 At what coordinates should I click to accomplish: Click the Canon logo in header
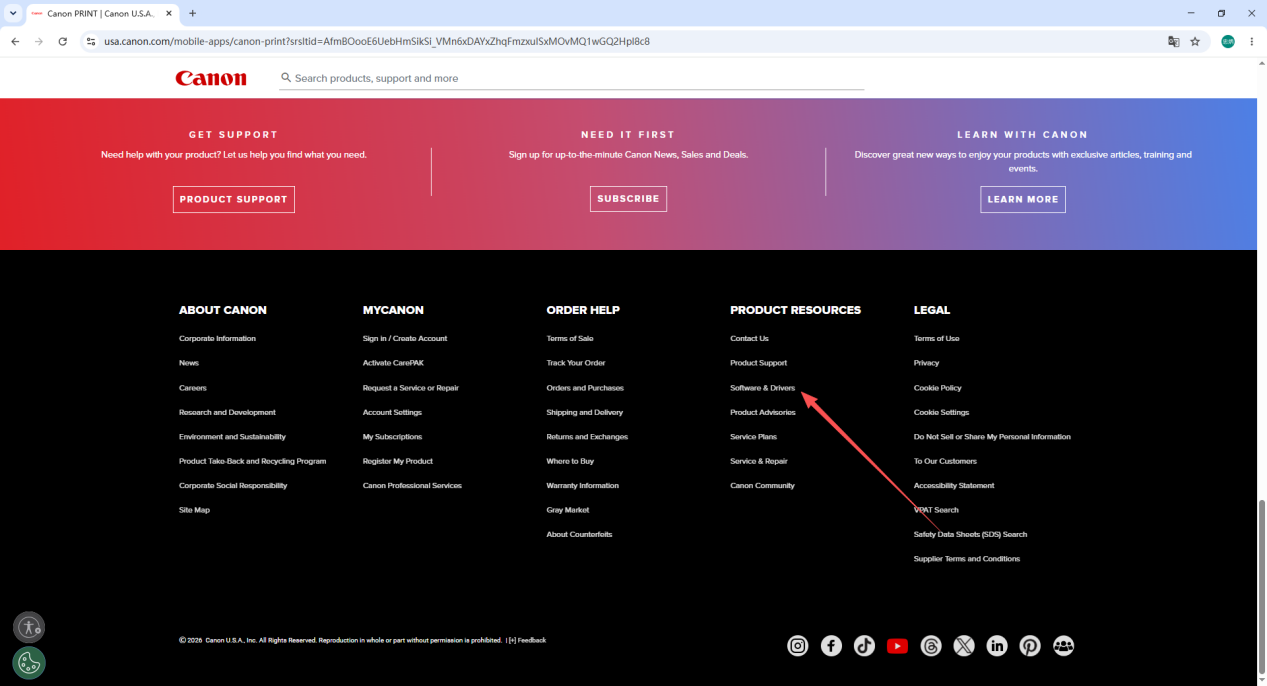(211, 78)
